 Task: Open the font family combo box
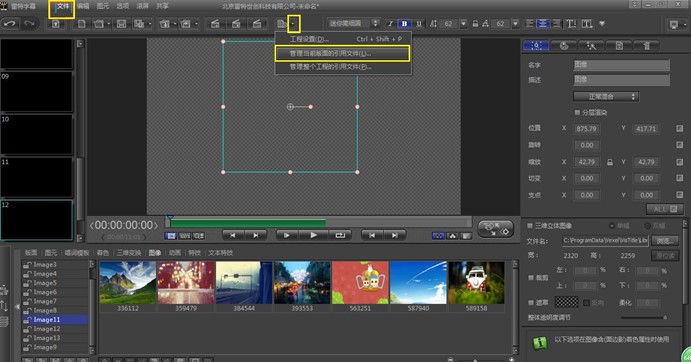coord(353,24)
